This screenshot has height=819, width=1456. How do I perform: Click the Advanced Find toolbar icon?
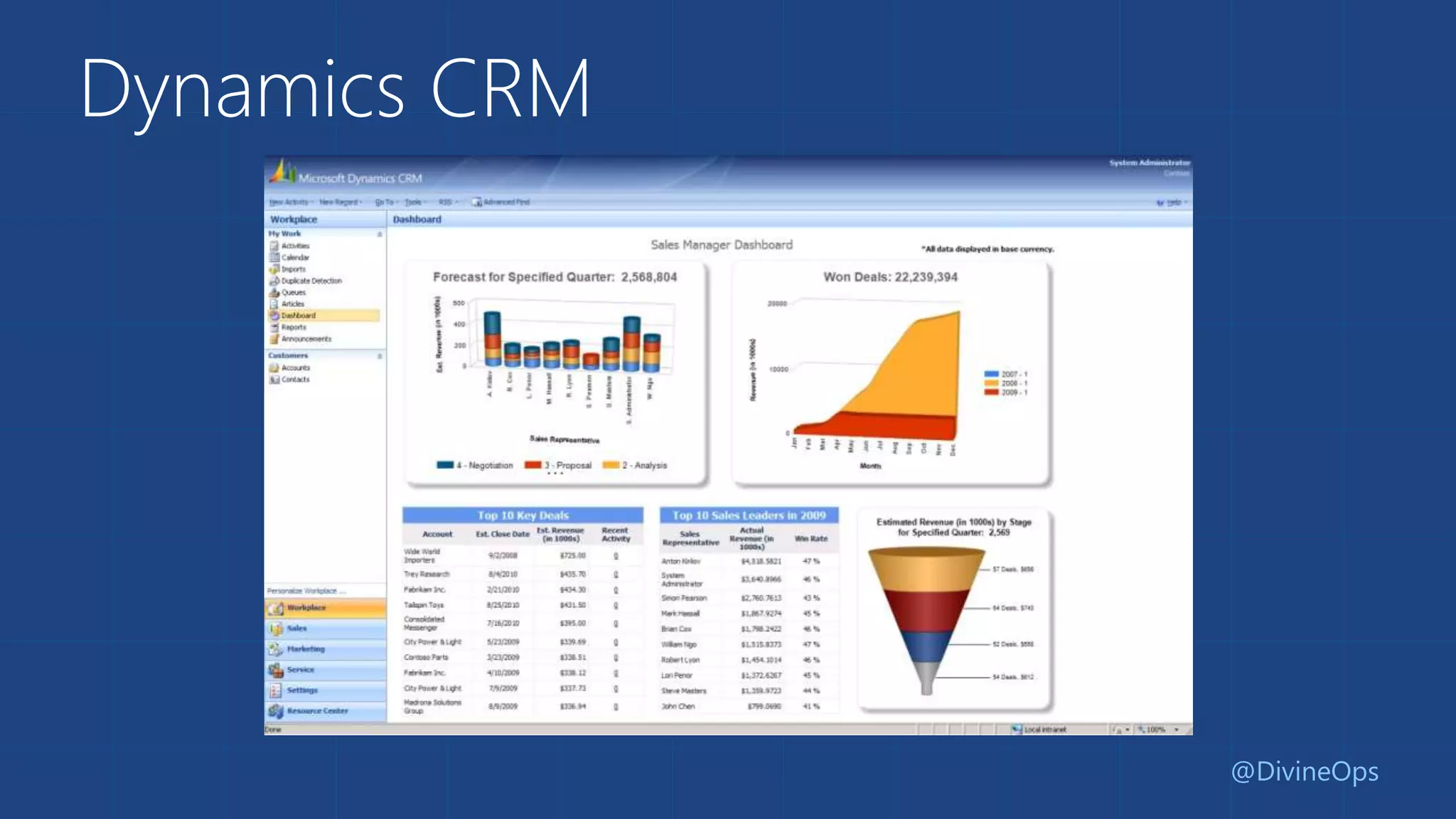click(477, 203)
